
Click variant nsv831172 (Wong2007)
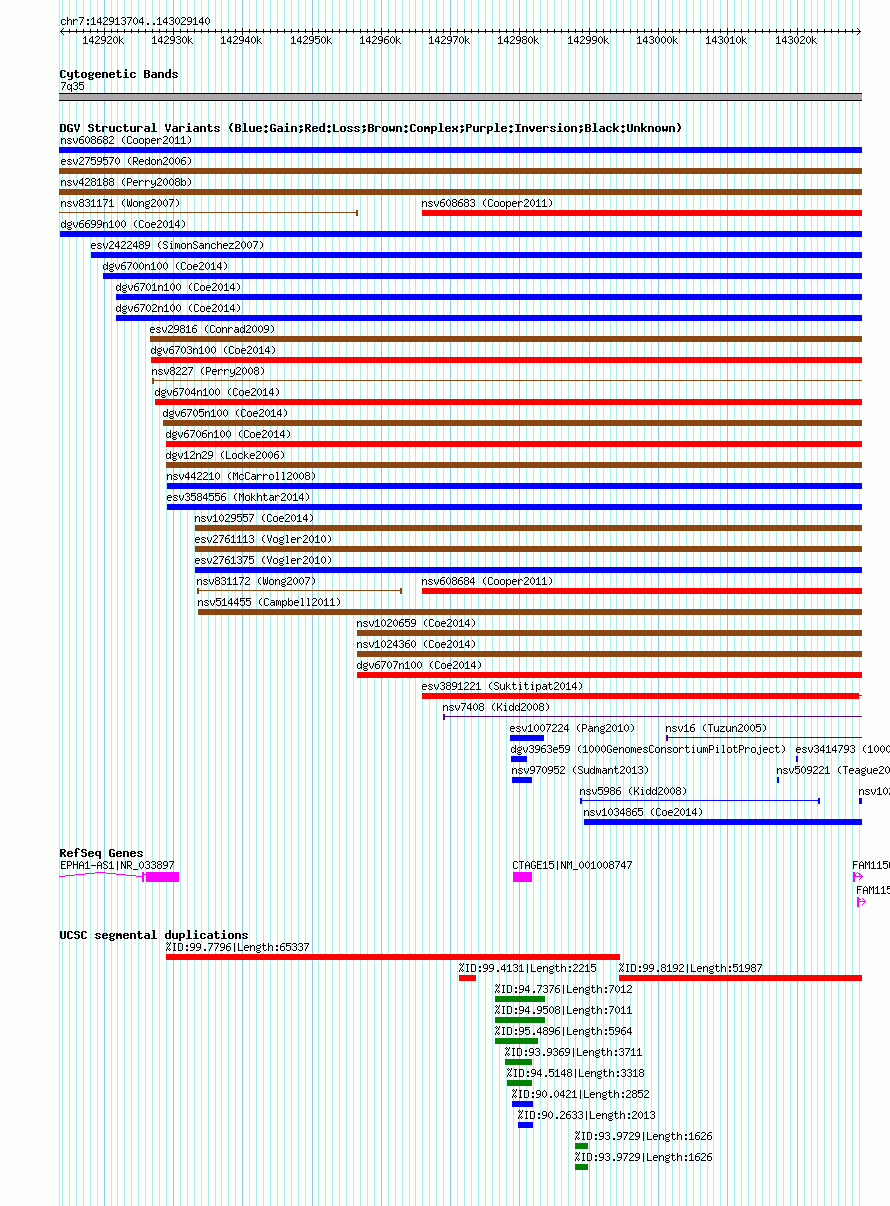256,581
